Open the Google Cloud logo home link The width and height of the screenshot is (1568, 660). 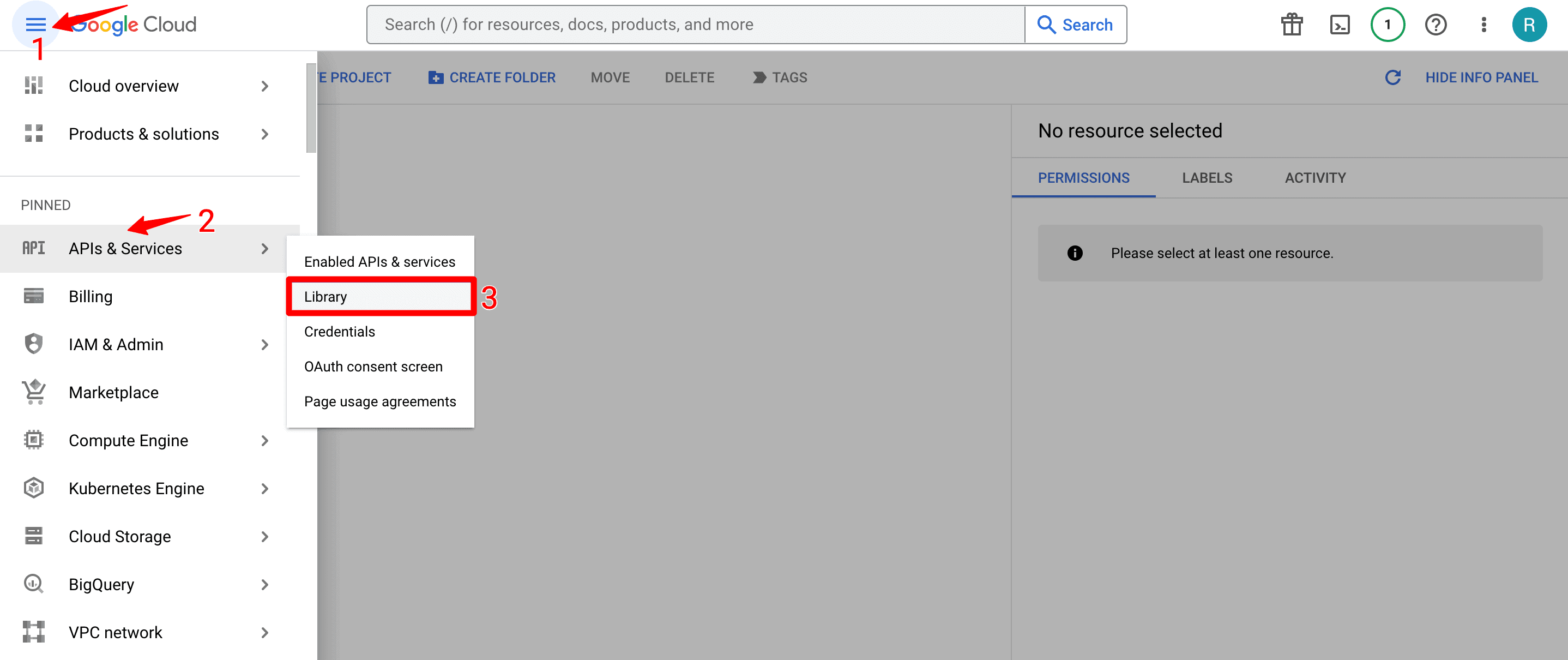click(x=134, y=25)
